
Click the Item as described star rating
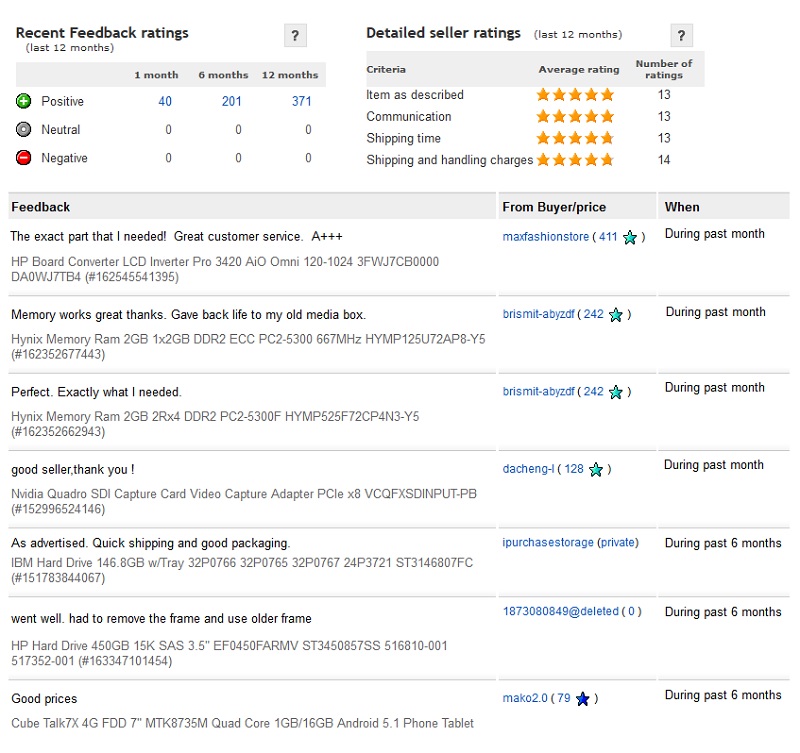pos(575,95)
